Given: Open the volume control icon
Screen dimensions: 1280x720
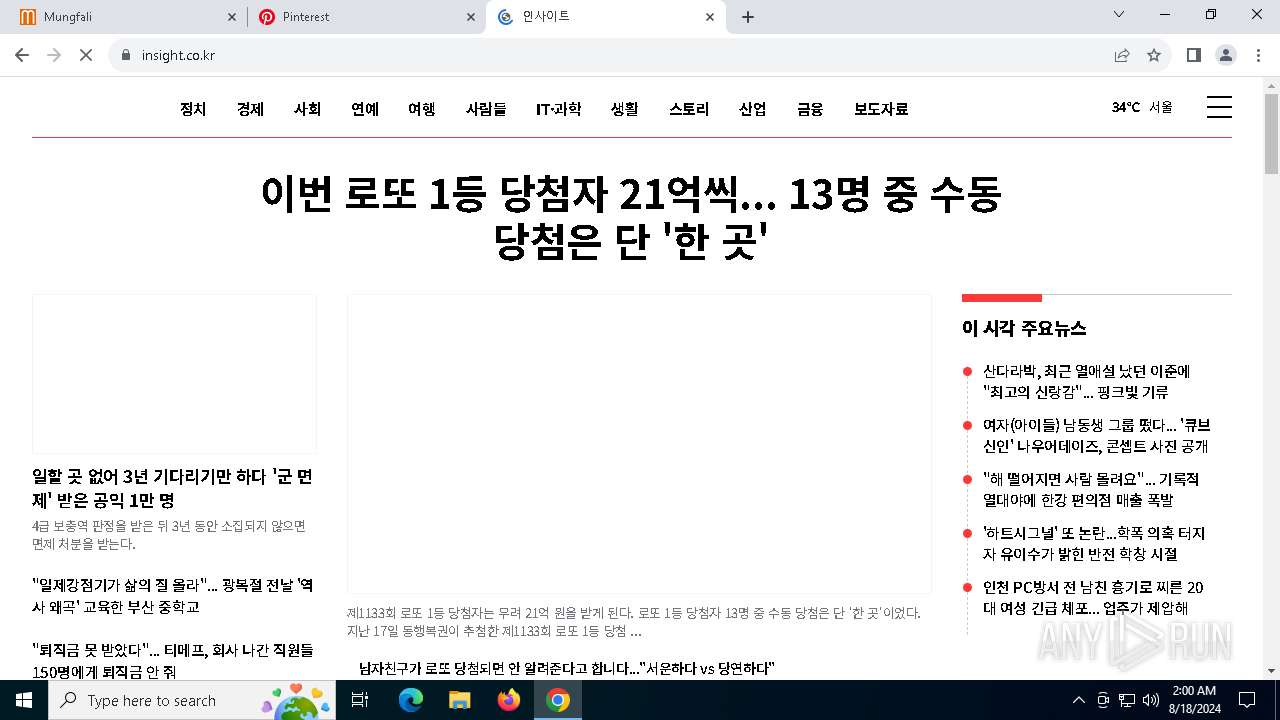Looking at the screenshot, I should 1151,700.
